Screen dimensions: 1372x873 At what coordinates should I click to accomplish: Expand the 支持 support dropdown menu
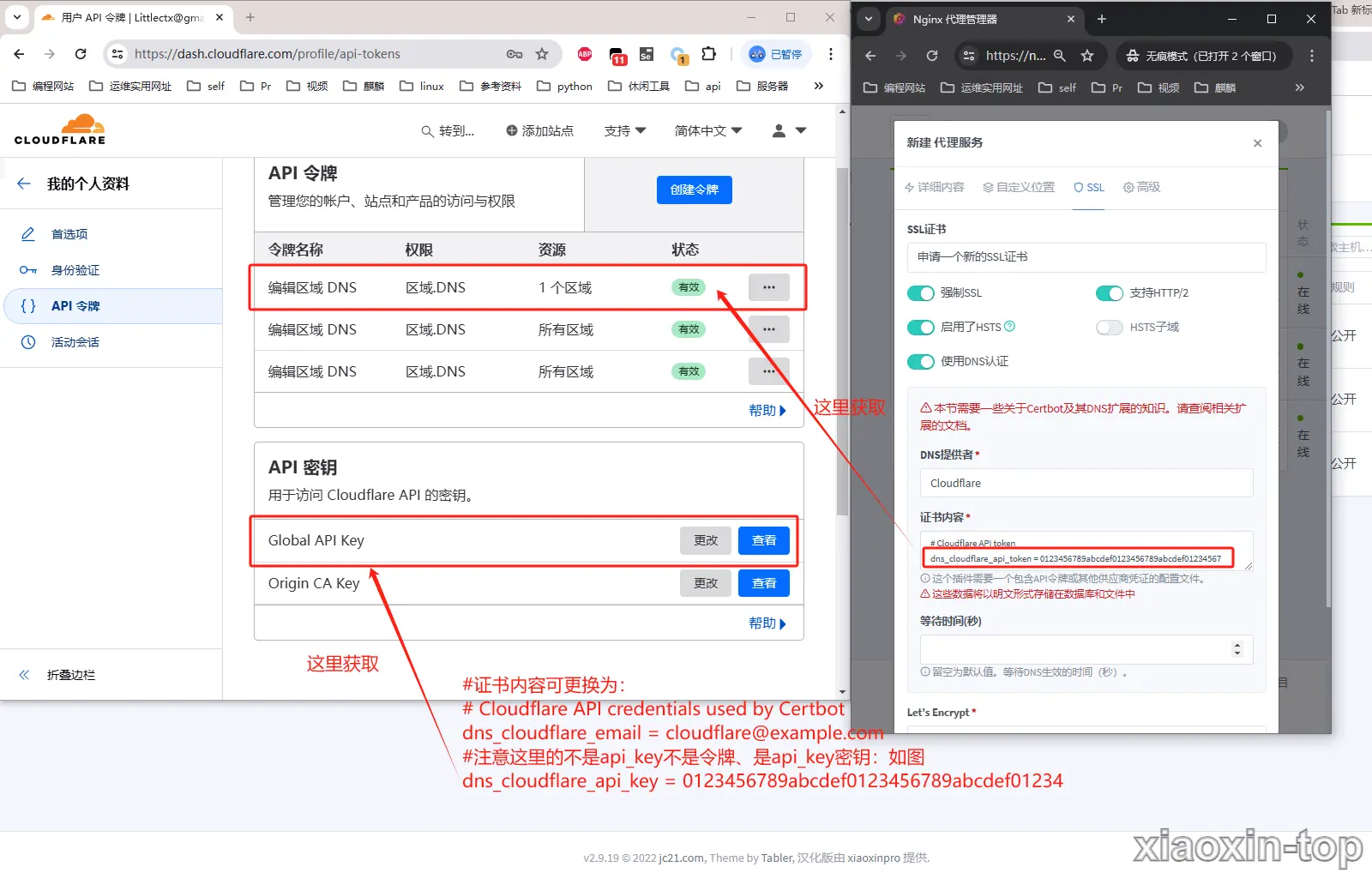point(624,130)
